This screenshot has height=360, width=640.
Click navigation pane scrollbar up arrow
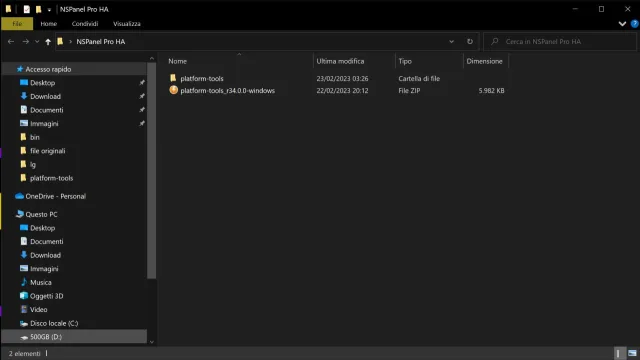tap(152, 58)
